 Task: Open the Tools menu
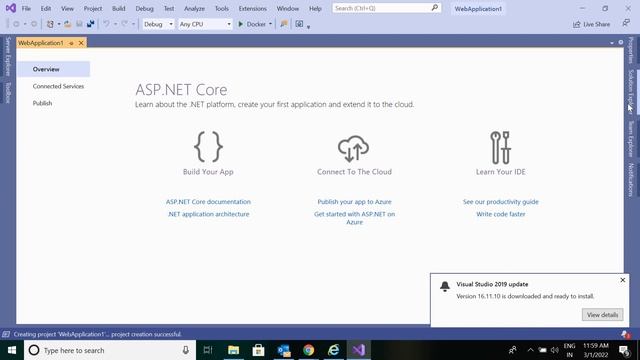[222, 8]
